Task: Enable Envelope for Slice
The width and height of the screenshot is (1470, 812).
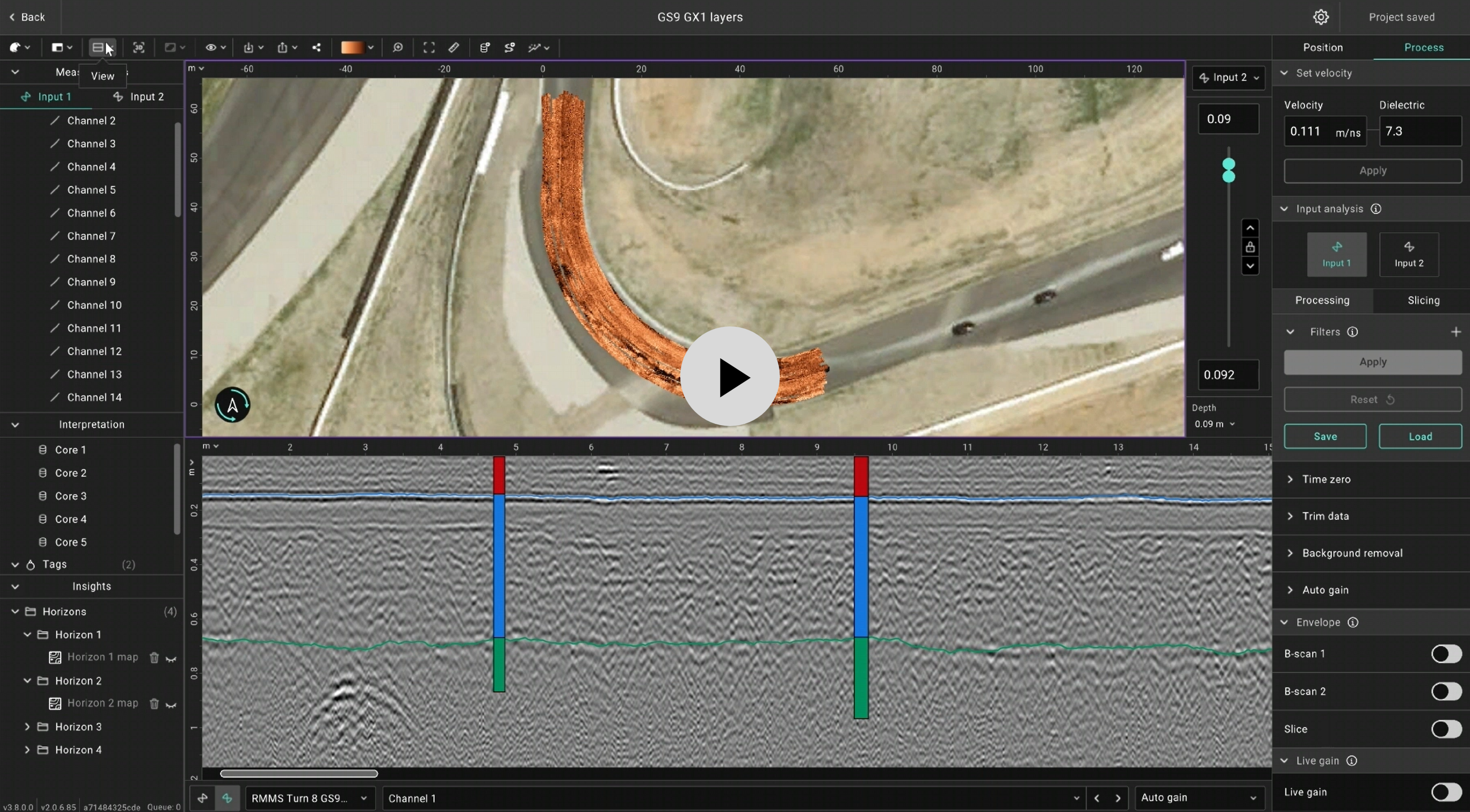Action: click(1446, 729)
